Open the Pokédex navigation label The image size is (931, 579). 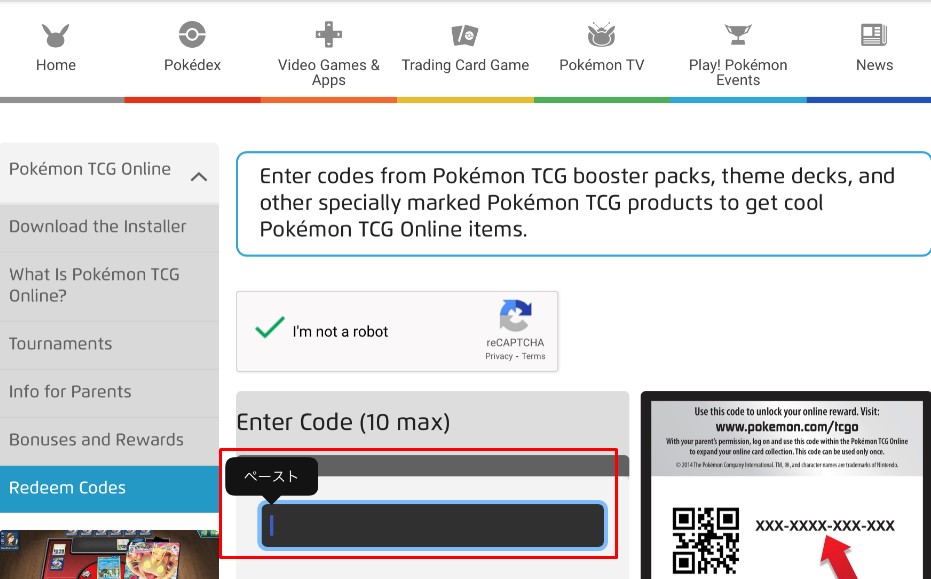(192, 65)
